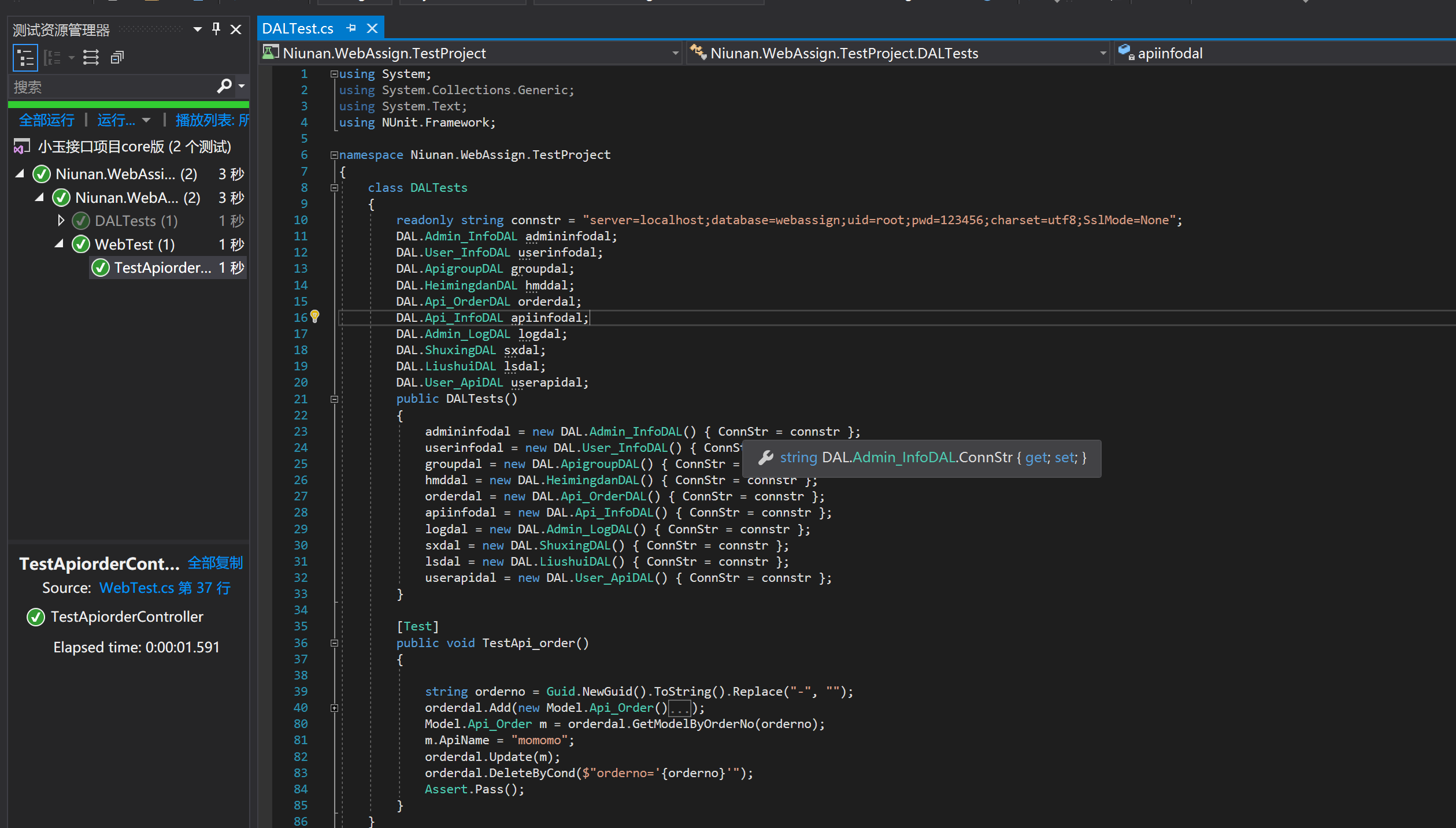Screen dimensions: 1456x828
Task: Click the lightbulb quick actions icon
Action: [315, 317]
